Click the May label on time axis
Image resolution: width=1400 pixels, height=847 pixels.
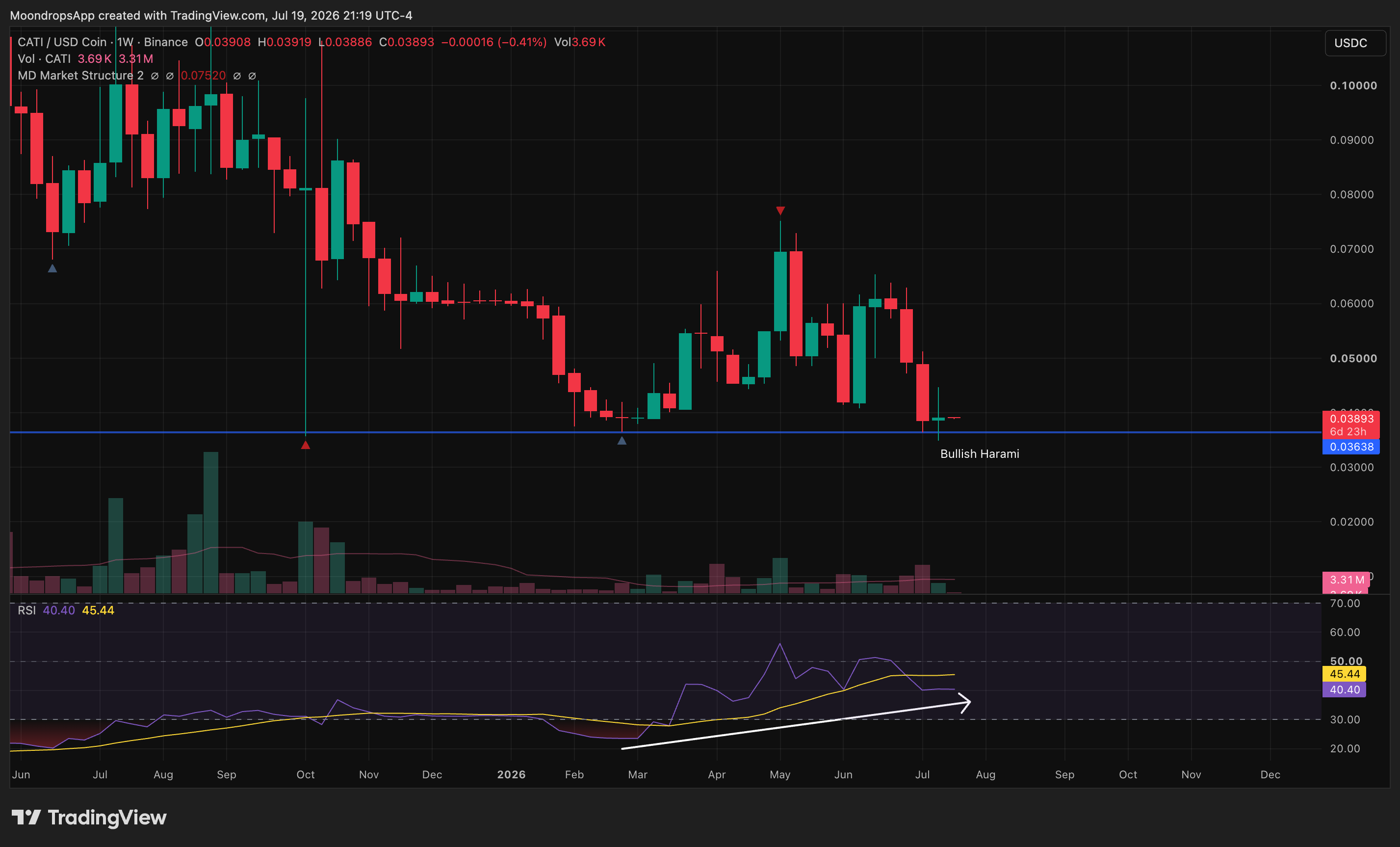point(780,774)
